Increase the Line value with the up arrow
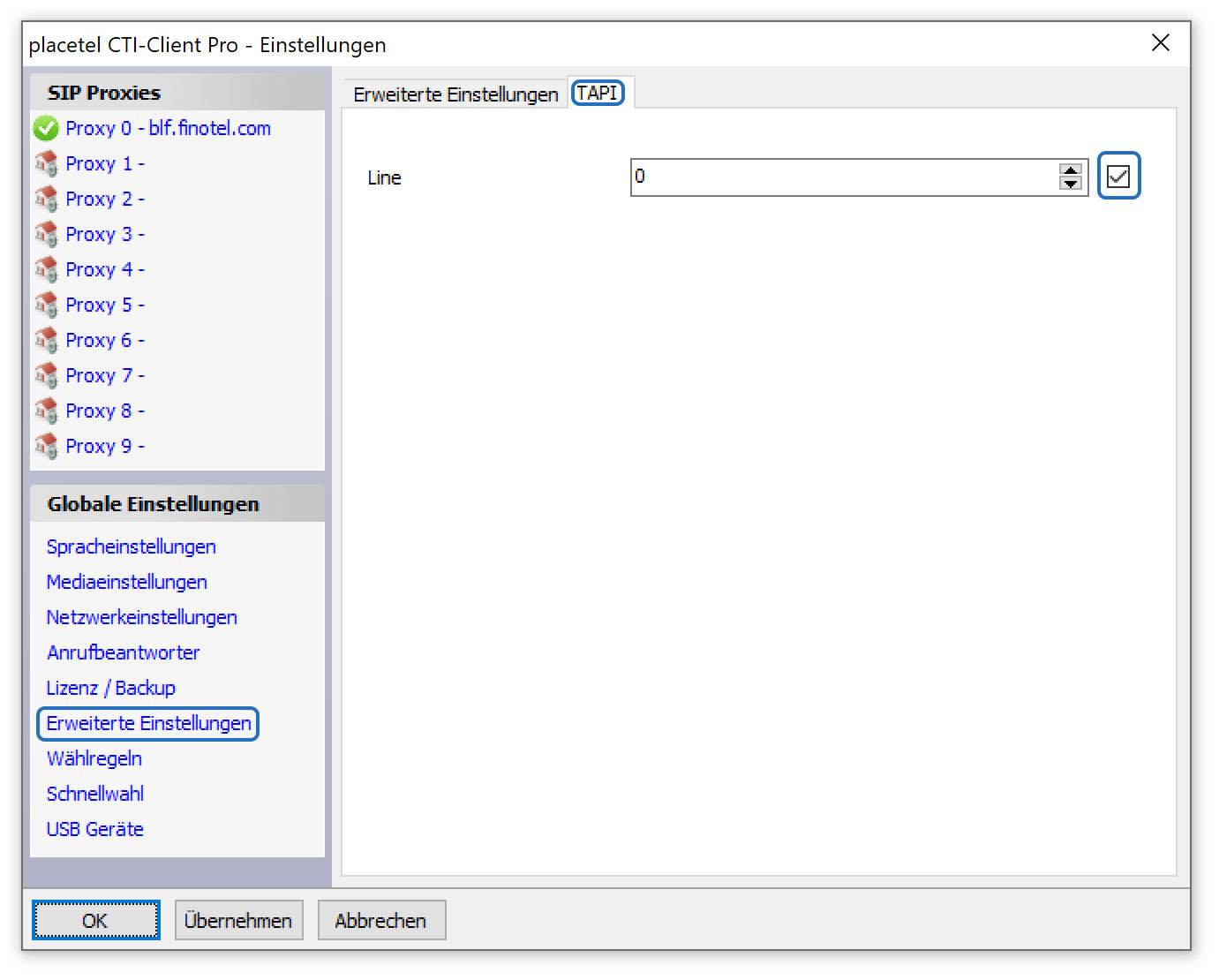The height and width of the screenshot is (980, 1219). point(1071,170)
